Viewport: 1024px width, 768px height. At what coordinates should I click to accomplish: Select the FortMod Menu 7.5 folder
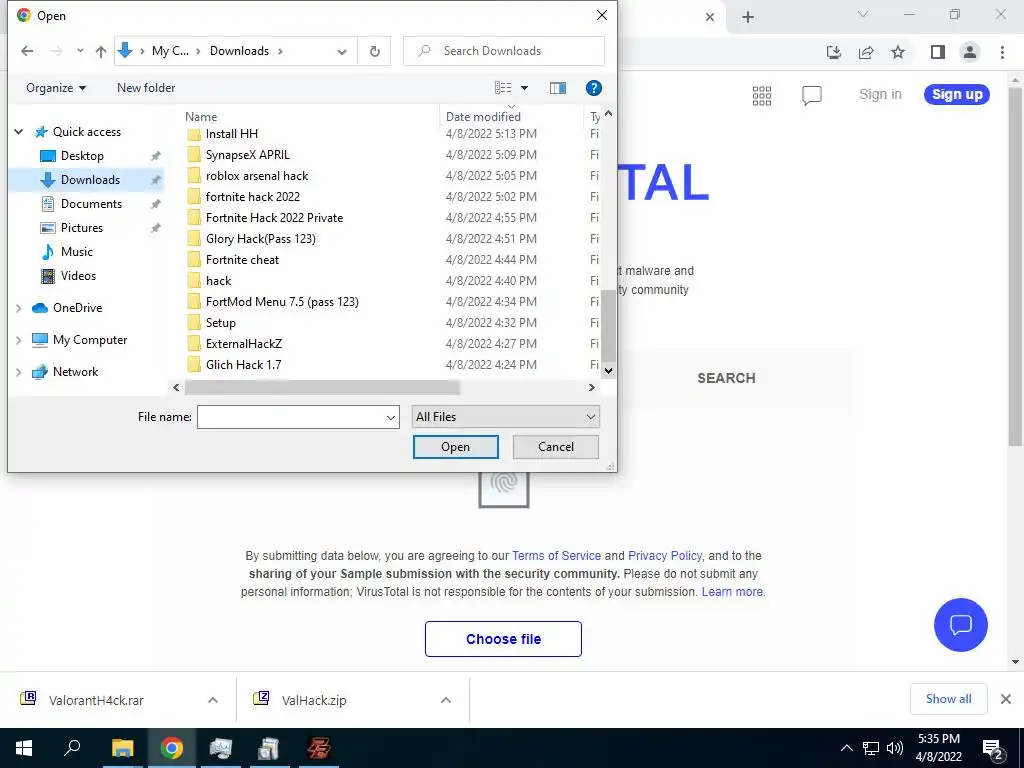pyautogui.click(x=282, y=302)
